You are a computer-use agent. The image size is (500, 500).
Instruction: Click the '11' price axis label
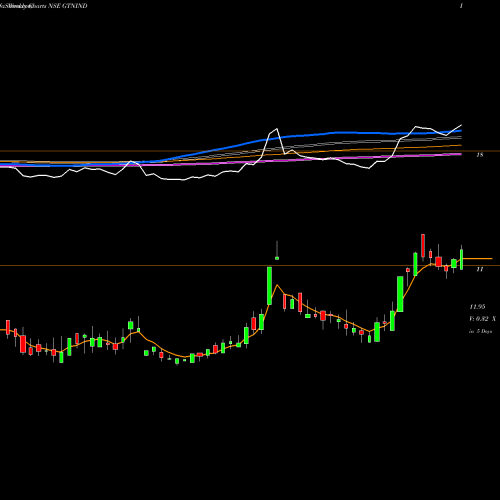[480, 269]
